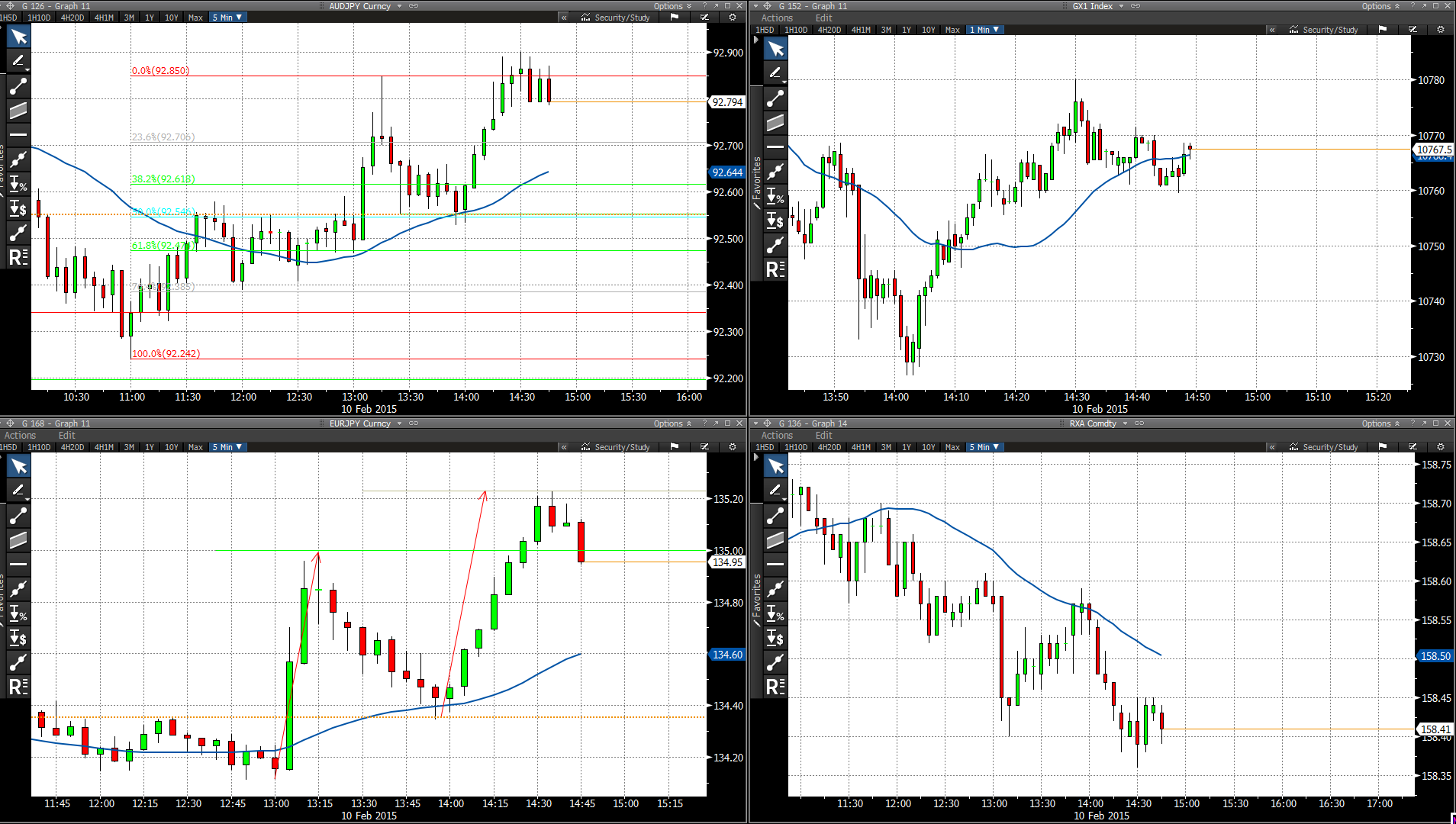Select channel tool in GX1 Index chart
This screenshot has width=1456, height=824.
tap(775, 122)
